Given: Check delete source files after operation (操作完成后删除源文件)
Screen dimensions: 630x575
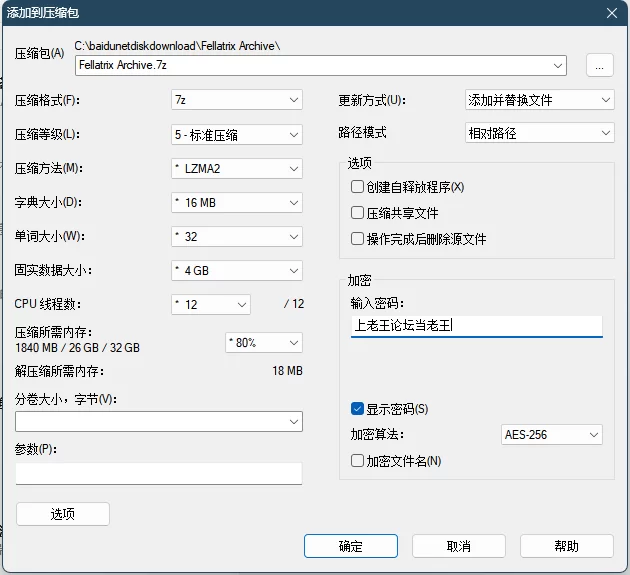Looking at the screenshot, I should pos(358,239).
